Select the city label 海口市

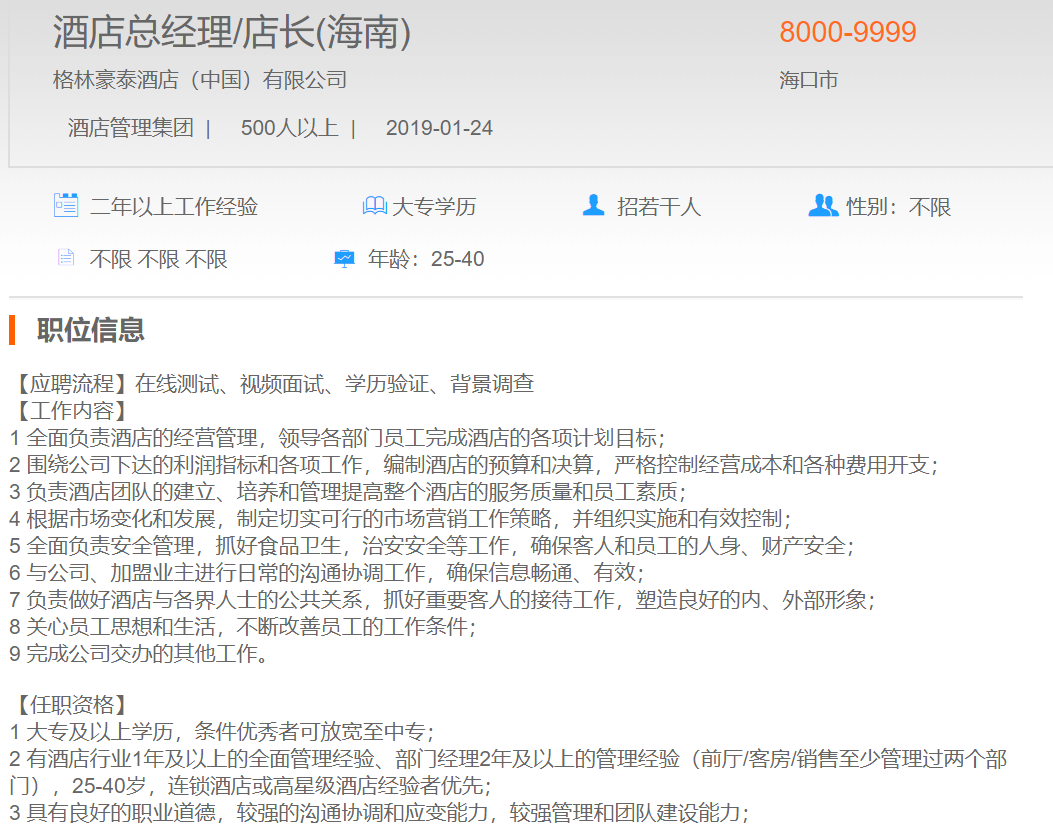tap(808, 80)
